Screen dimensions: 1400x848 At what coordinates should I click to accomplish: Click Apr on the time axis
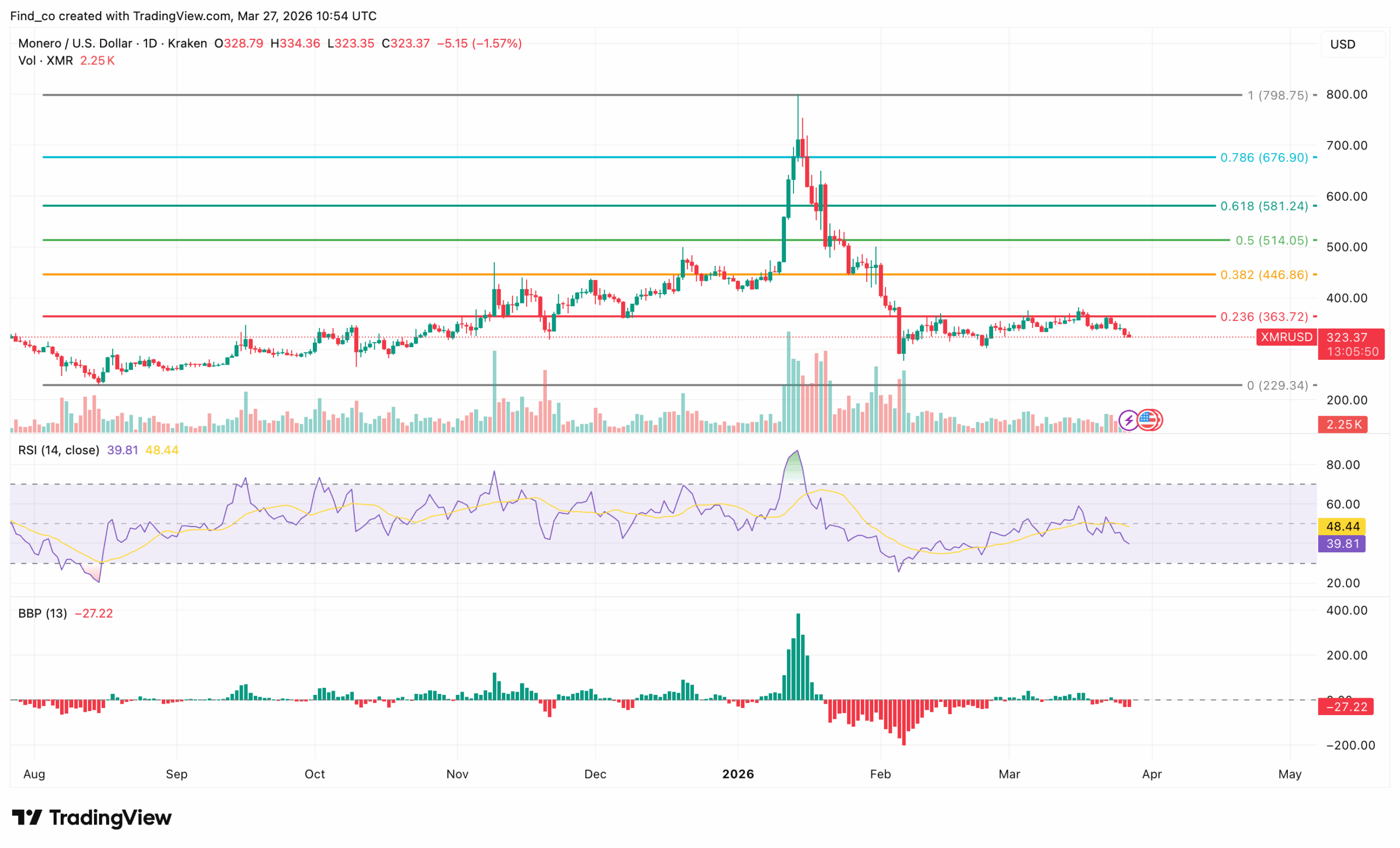pos(1152,774)
